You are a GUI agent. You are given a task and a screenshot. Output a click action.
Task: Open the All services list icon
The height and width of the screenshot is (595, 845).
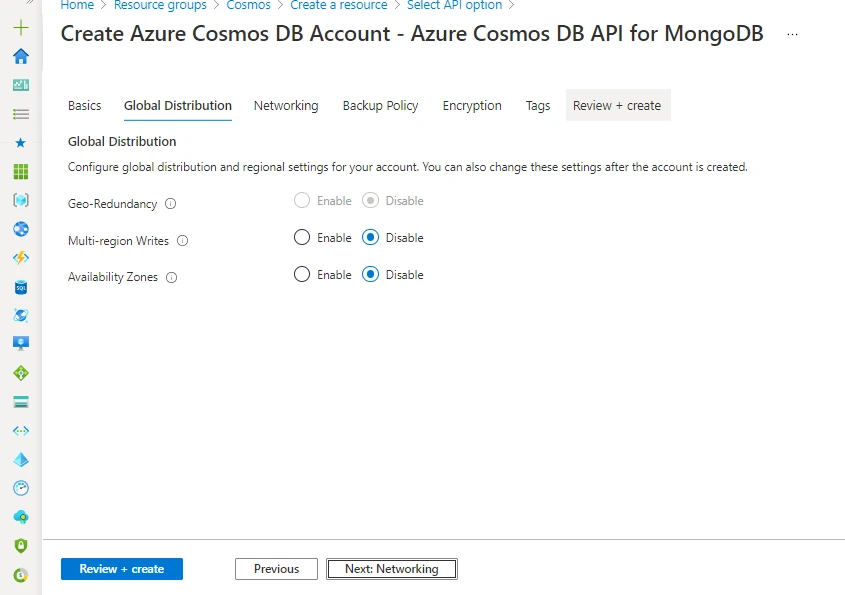[21, 113]
